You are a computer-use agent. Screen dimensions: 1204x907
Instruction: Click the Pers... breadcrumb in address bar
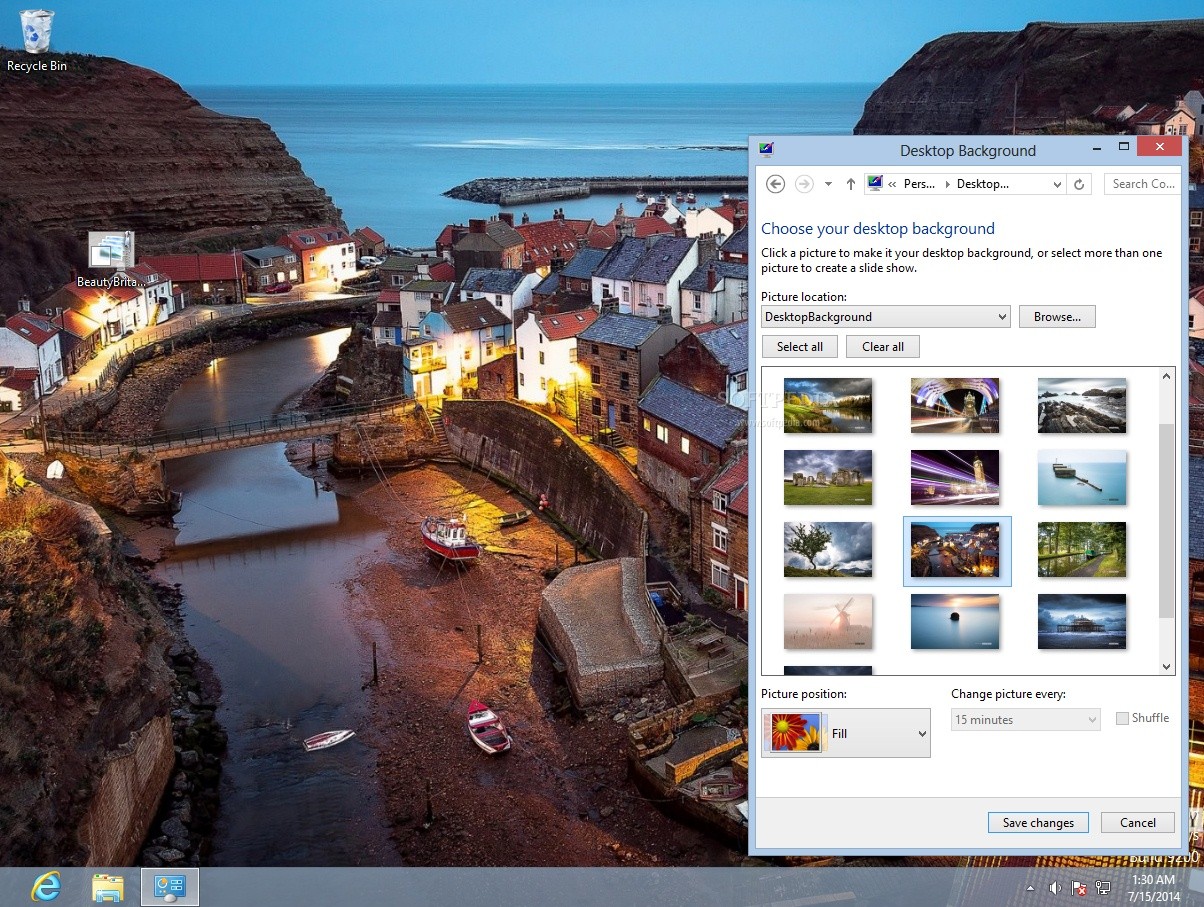pyautogui.click(x=919, y=184)
